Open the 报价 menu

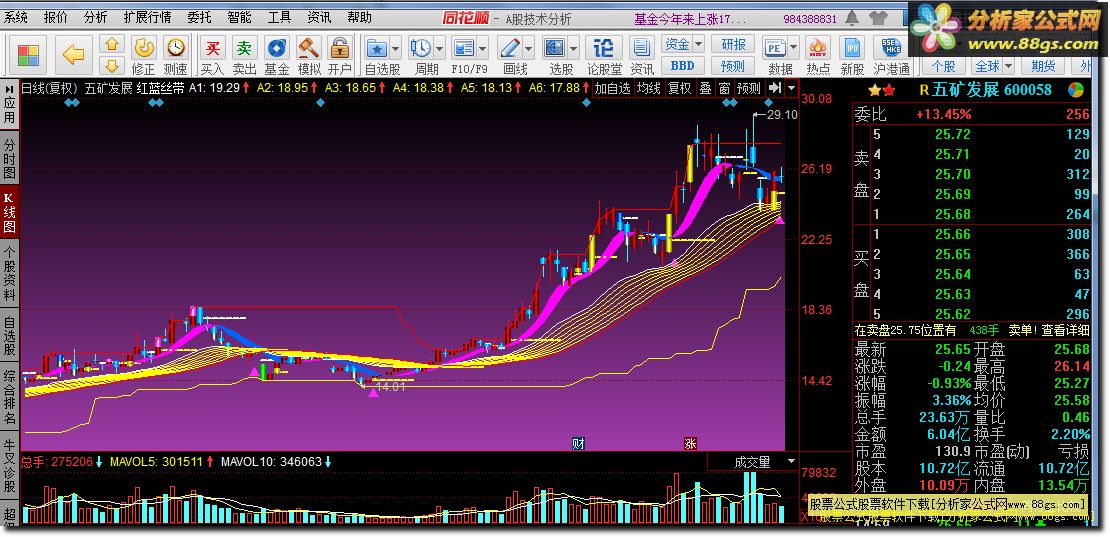pyautogui.click(x=56, y=17)
